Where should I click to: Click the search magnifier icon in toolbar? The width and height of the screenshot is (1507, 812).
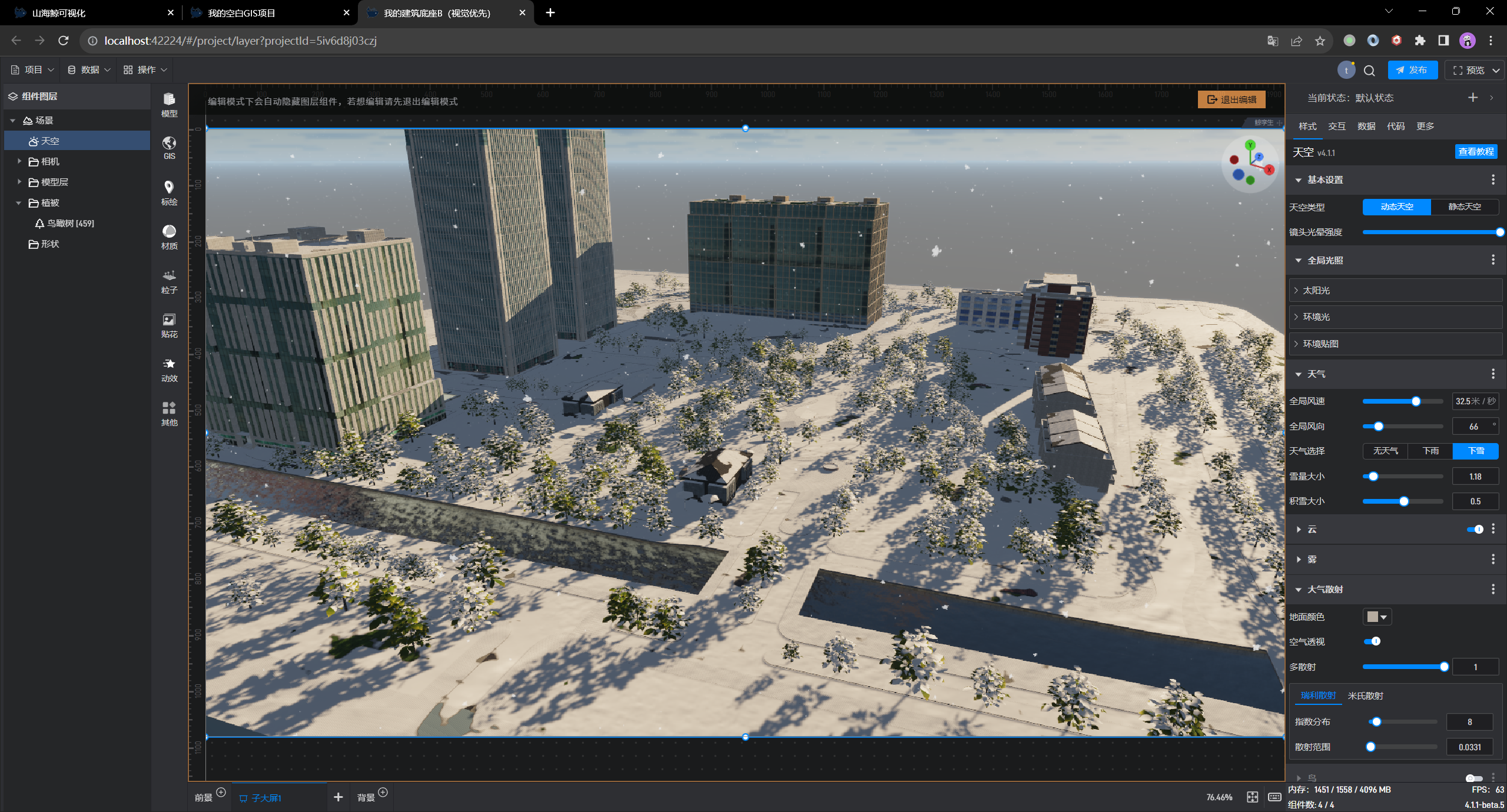[x=1369, y=71]
